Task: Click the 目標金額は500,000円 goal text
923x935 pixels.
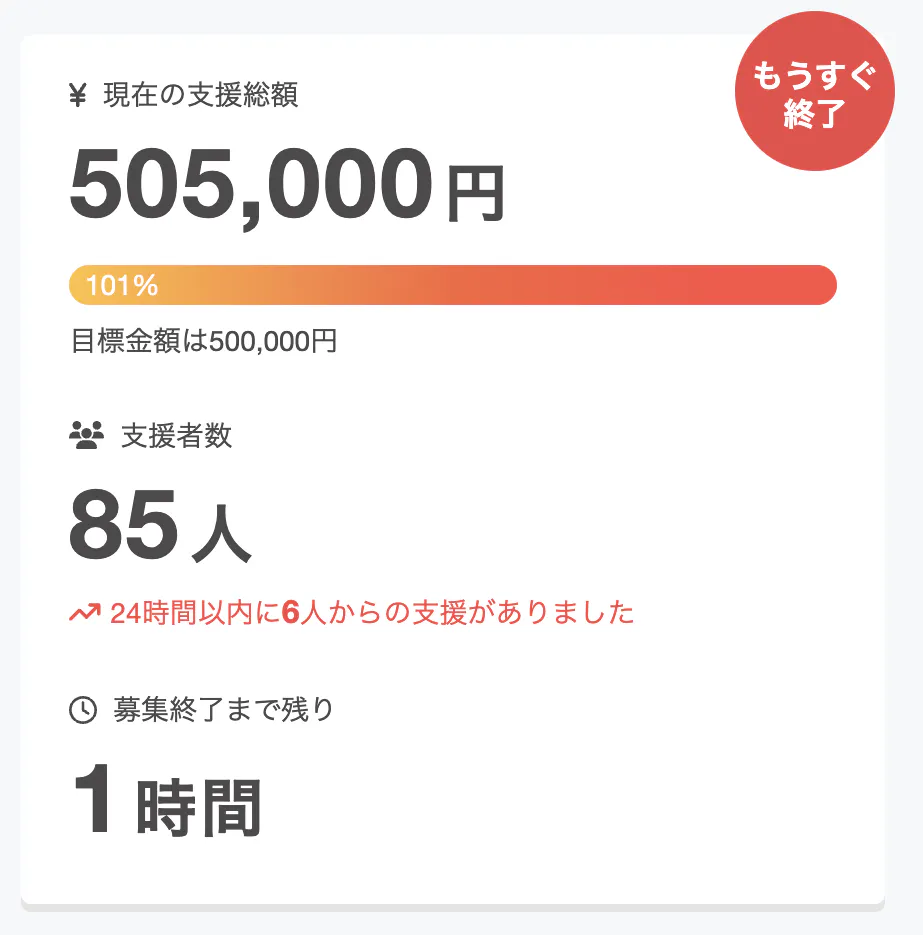Action: click(x=204, y=341)
